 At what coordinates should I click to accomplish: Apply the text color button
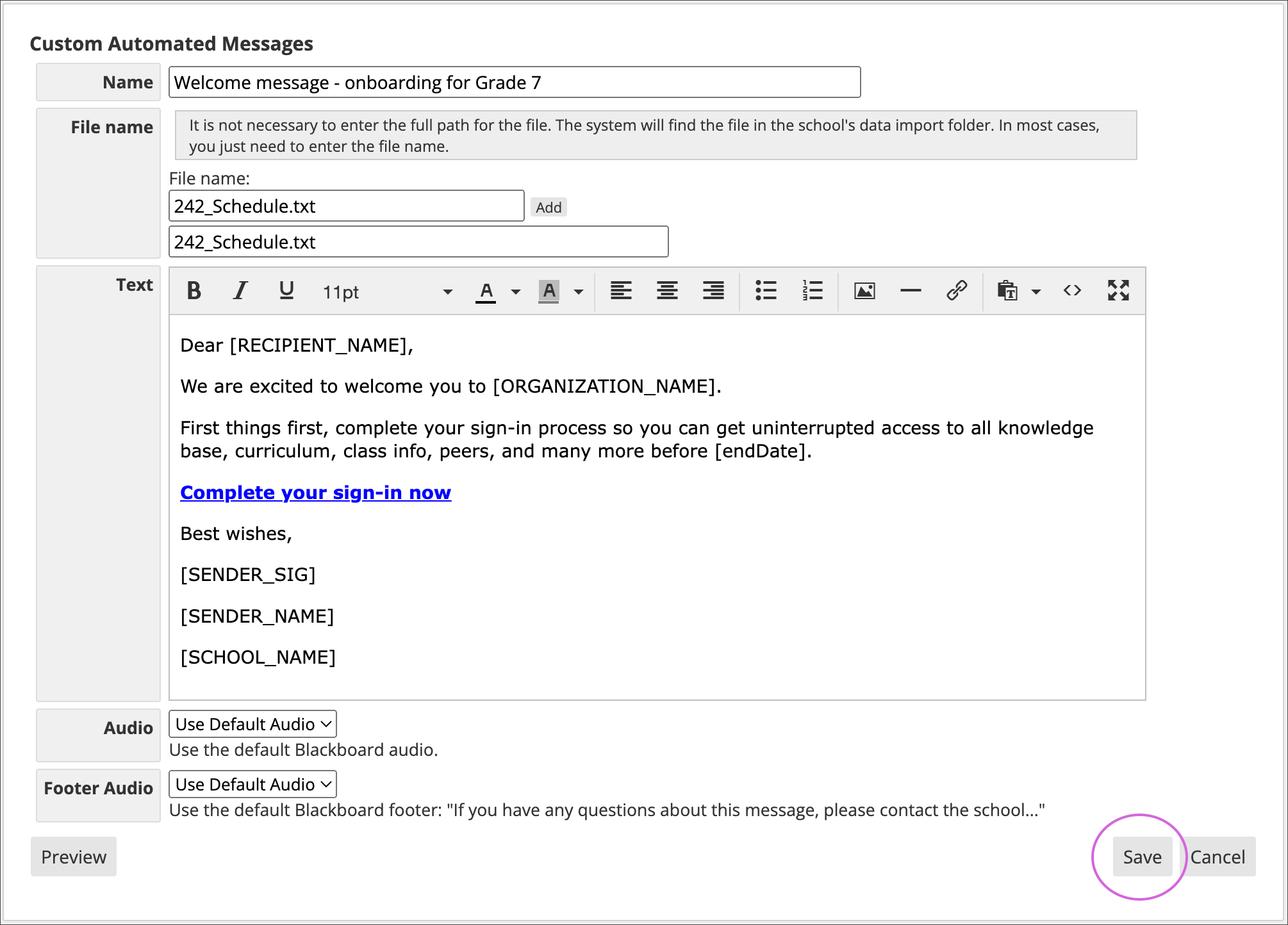pos(486,292)
